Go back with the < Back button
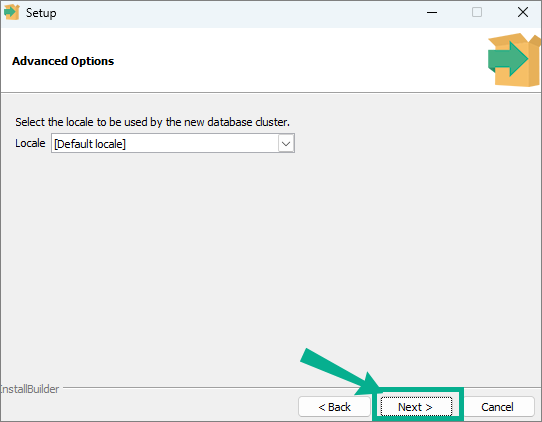 334,407
